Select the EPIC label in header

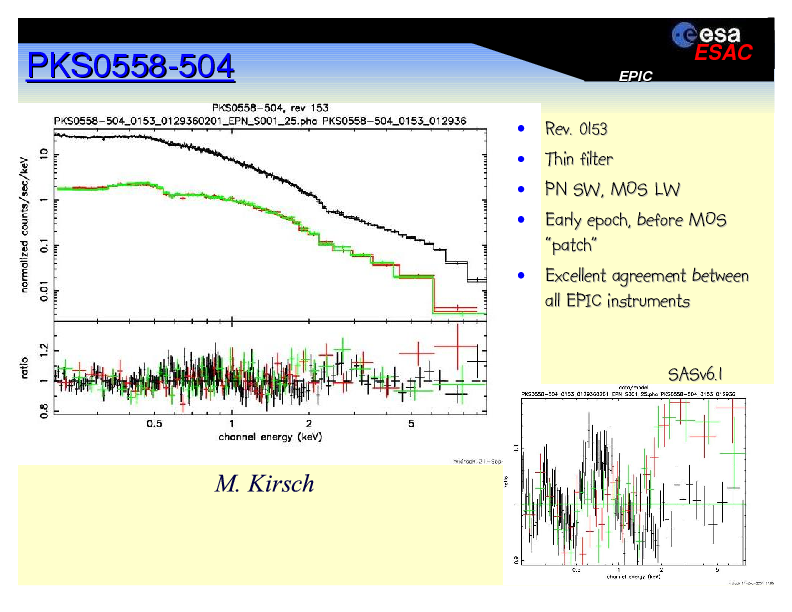[x=635, y=76]
